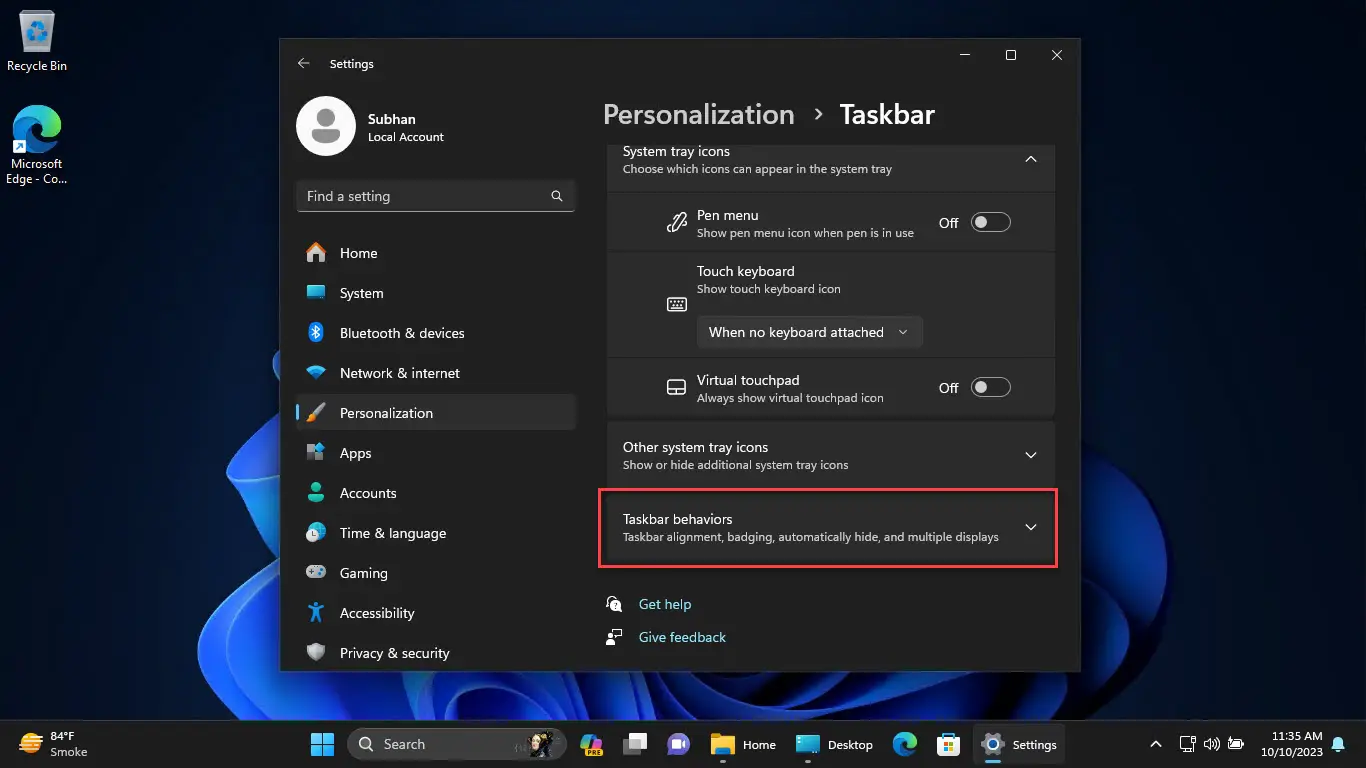1366x768 pixels.
Task: Click the Bluetooth icon in sidebar
Action: (316, 333)
